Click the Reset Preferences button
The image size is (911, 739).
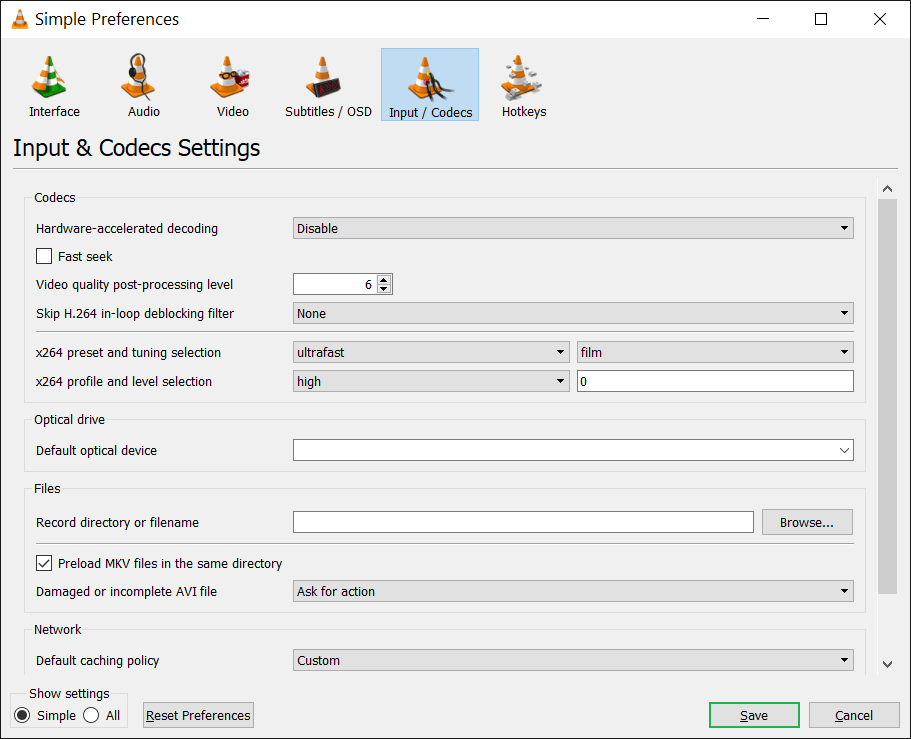pyautogui.click(x=197, y=715)
